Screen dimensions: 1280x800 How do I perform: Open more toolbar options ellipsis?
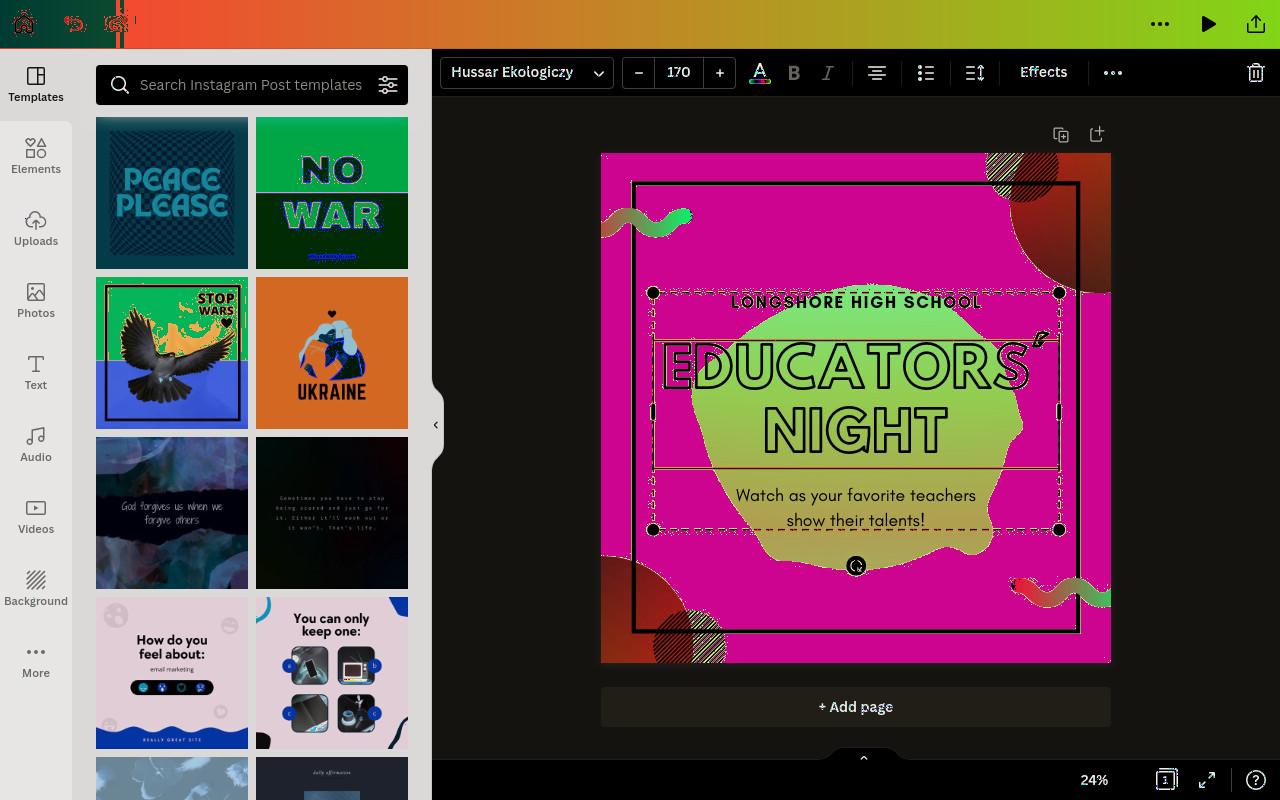tap(1113, 72)
